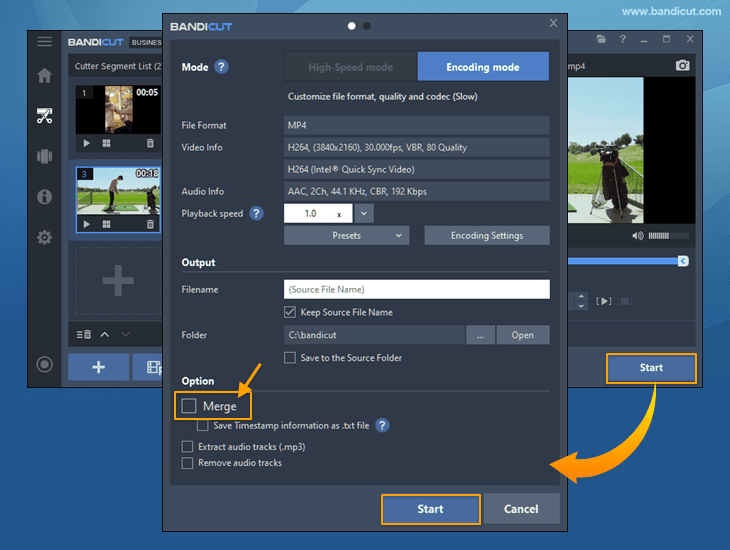
Task: Open Encoding Settings
Action: click(487, 236)
